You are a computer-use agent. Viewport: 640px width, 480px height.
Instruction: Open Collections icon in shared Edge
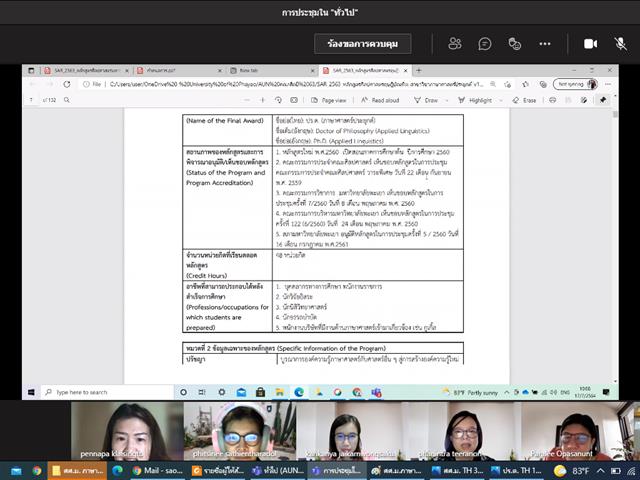pyautogui.click(x=543, y=84)
